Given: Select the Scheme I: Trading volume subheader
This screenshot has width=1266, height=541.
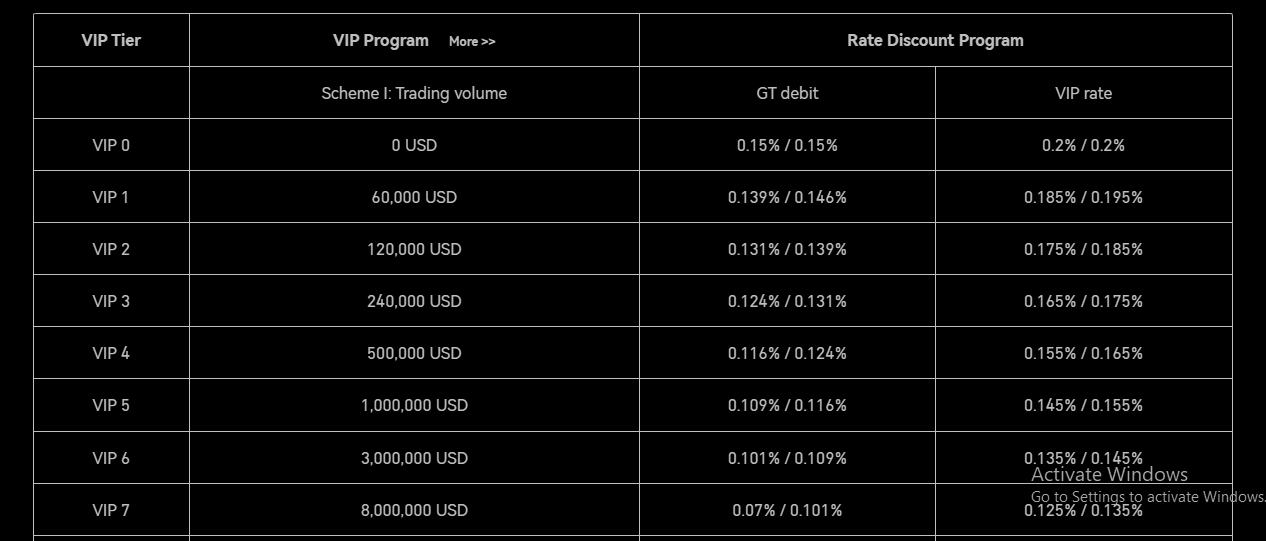Looking at the screenshot, I should [414, 93].
